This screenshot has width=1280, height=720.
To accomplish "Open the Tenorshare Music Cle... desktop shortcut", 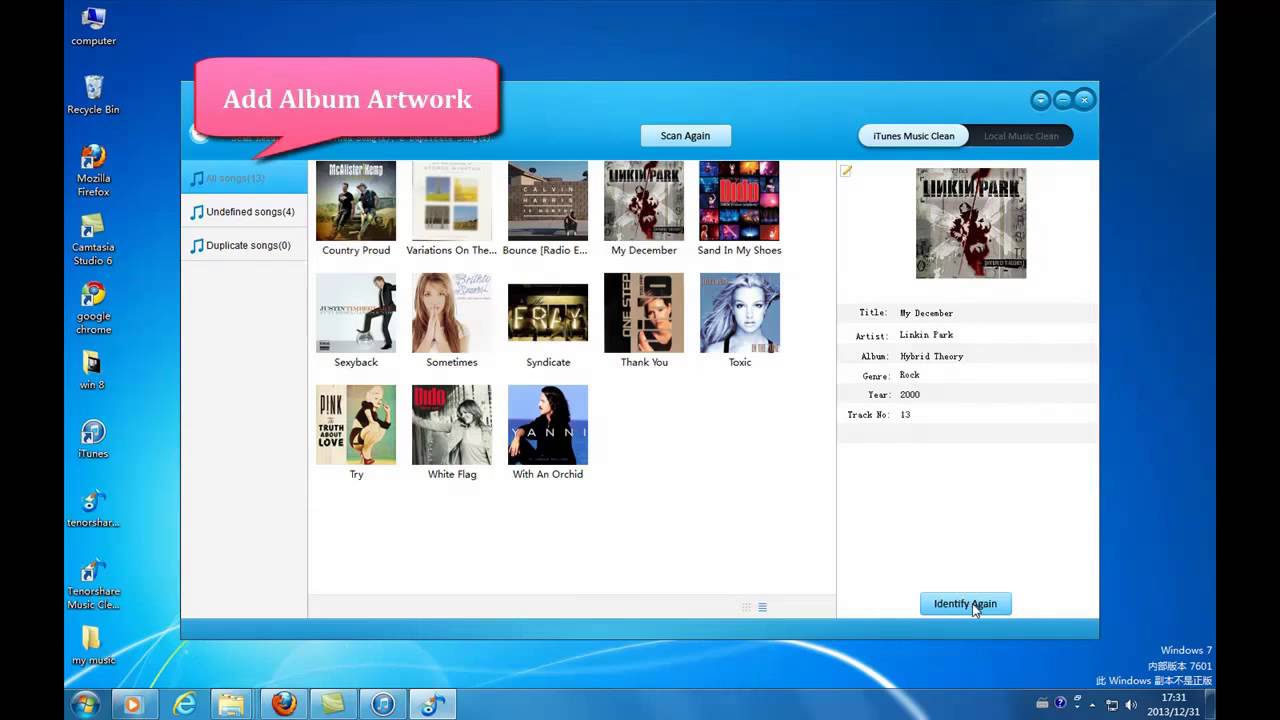I will pos(93,584).
